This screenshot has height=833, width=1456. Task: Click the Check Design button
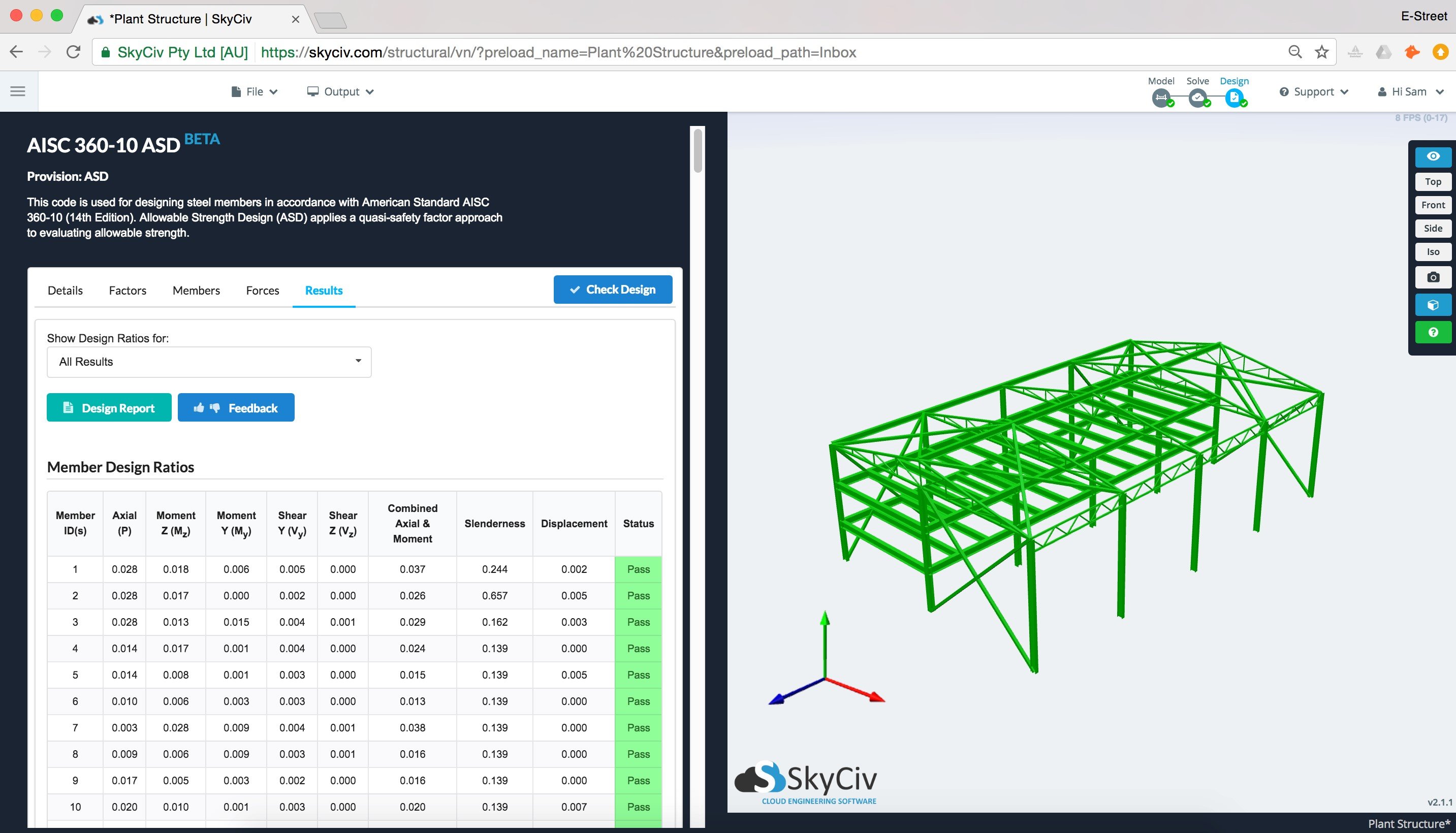pyautogui.click(x=613, y=290)
